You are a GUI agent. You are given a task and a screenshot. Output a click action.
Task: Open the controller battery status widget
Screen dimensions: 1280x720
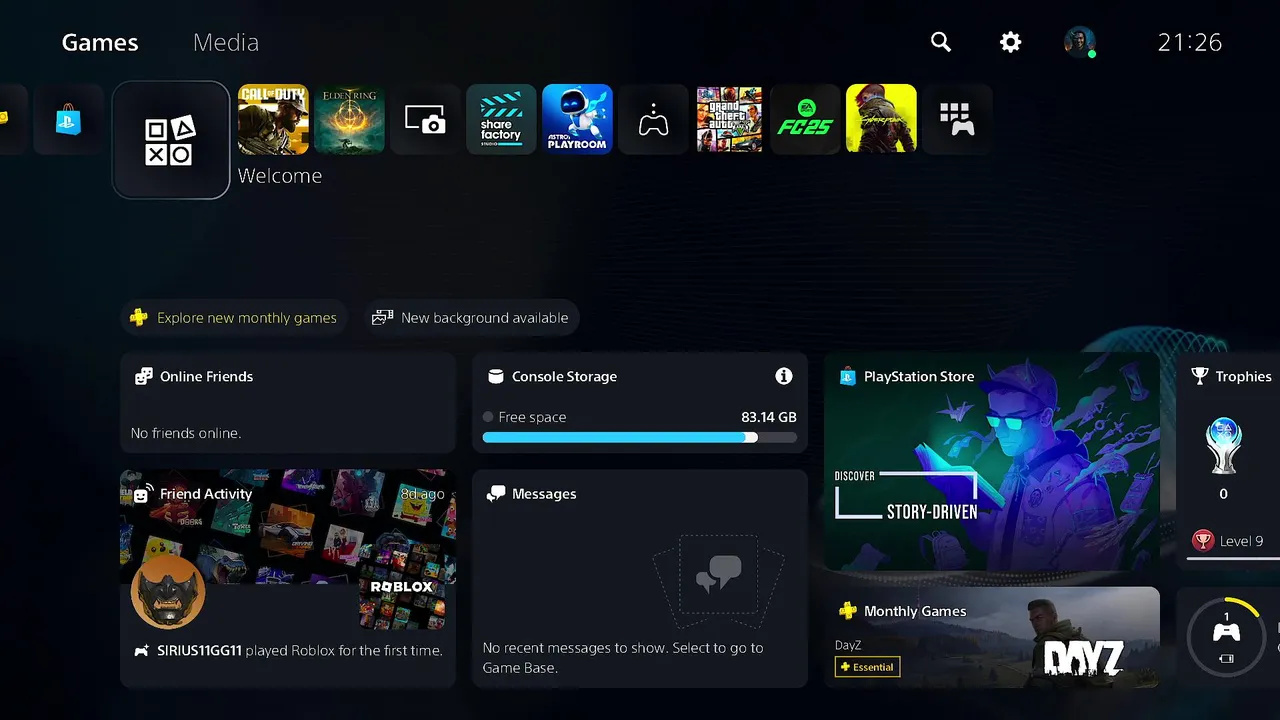tap(1227, 637)
